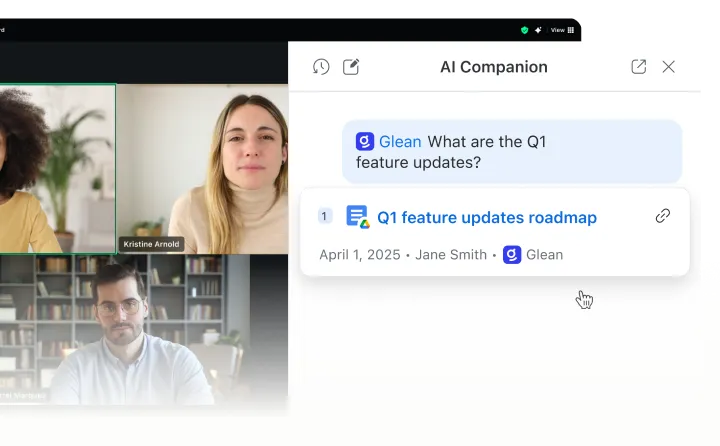Select Kristine Arnold's video tile
Viewport: 720px width, 446px height.
(x=202, y=169)
